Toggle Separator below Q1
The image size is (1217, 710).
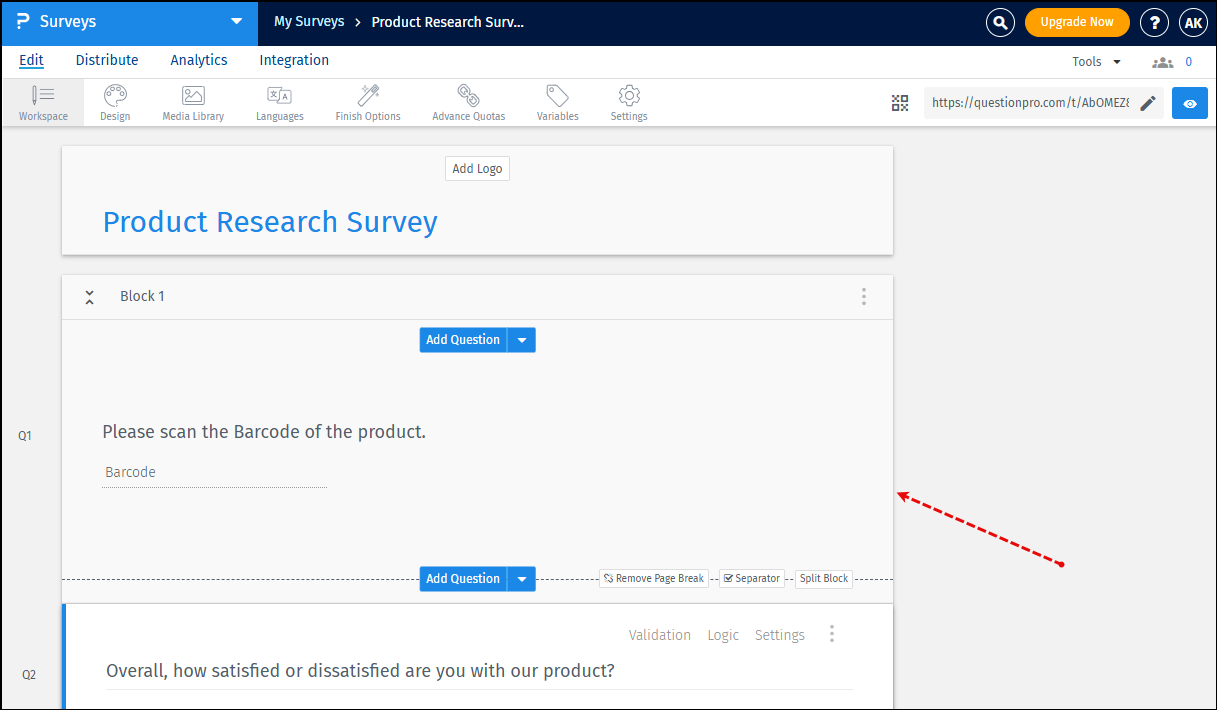tap(751, 578)
